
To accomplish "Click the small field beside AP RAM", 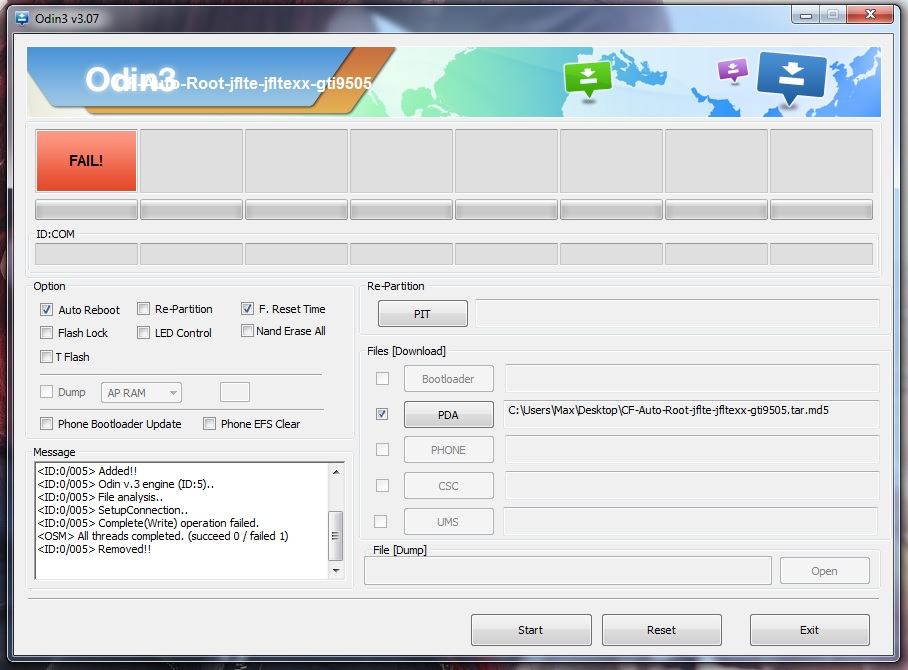I will click(235, 392).
